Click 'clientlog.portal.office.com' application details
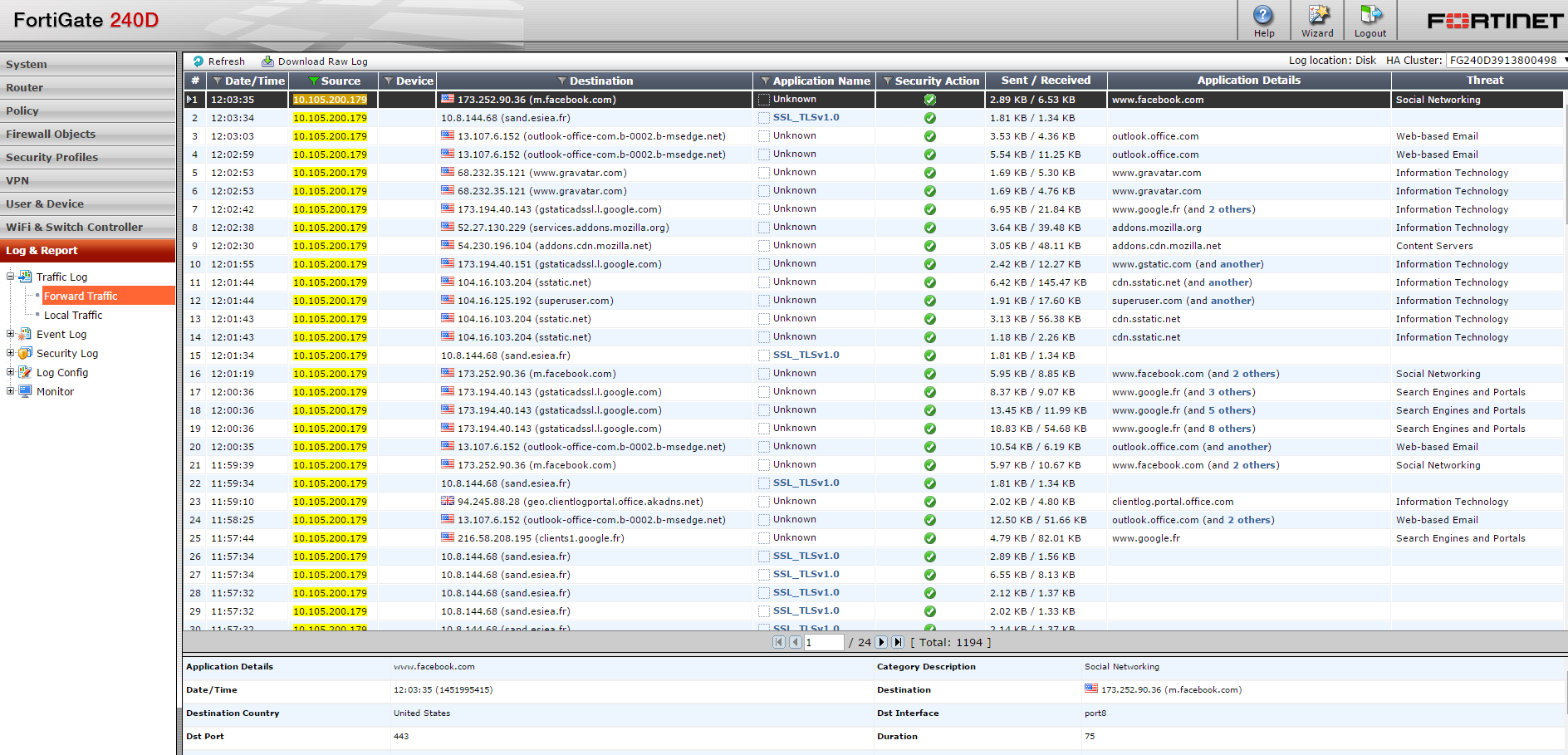1568x755 pixels. click(x=1173, y=502)
